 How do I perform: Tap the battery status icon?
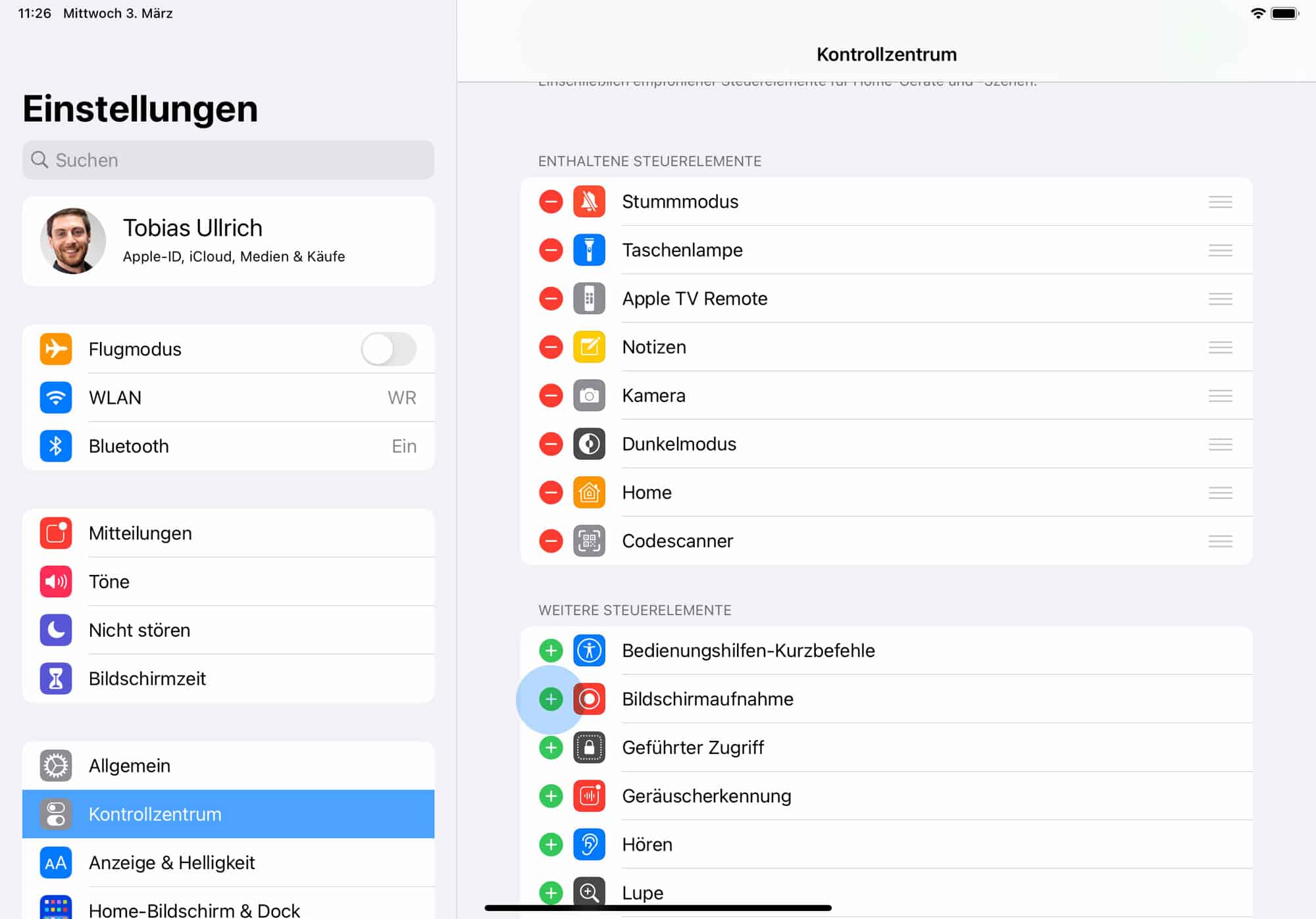pos(1285,13)
